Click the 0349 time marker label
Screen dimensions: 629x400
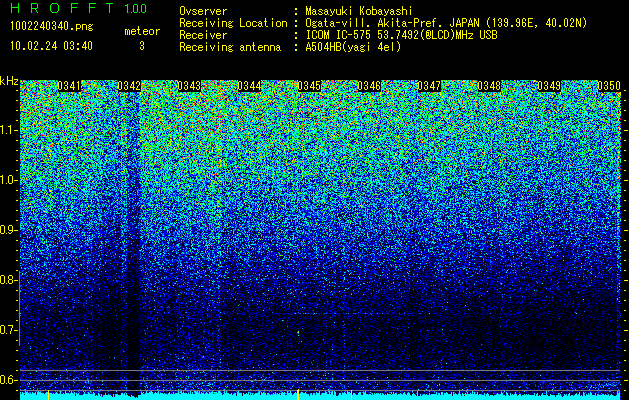click(x=549, y=86)
